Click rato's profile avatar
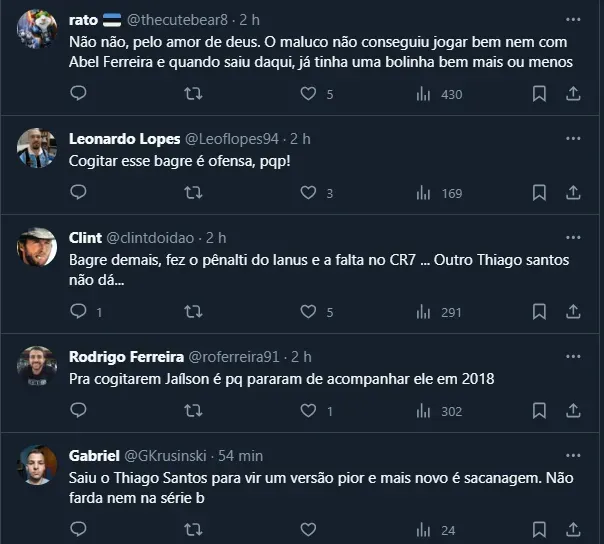Screen dimensions: 604x544 point(37,30)
